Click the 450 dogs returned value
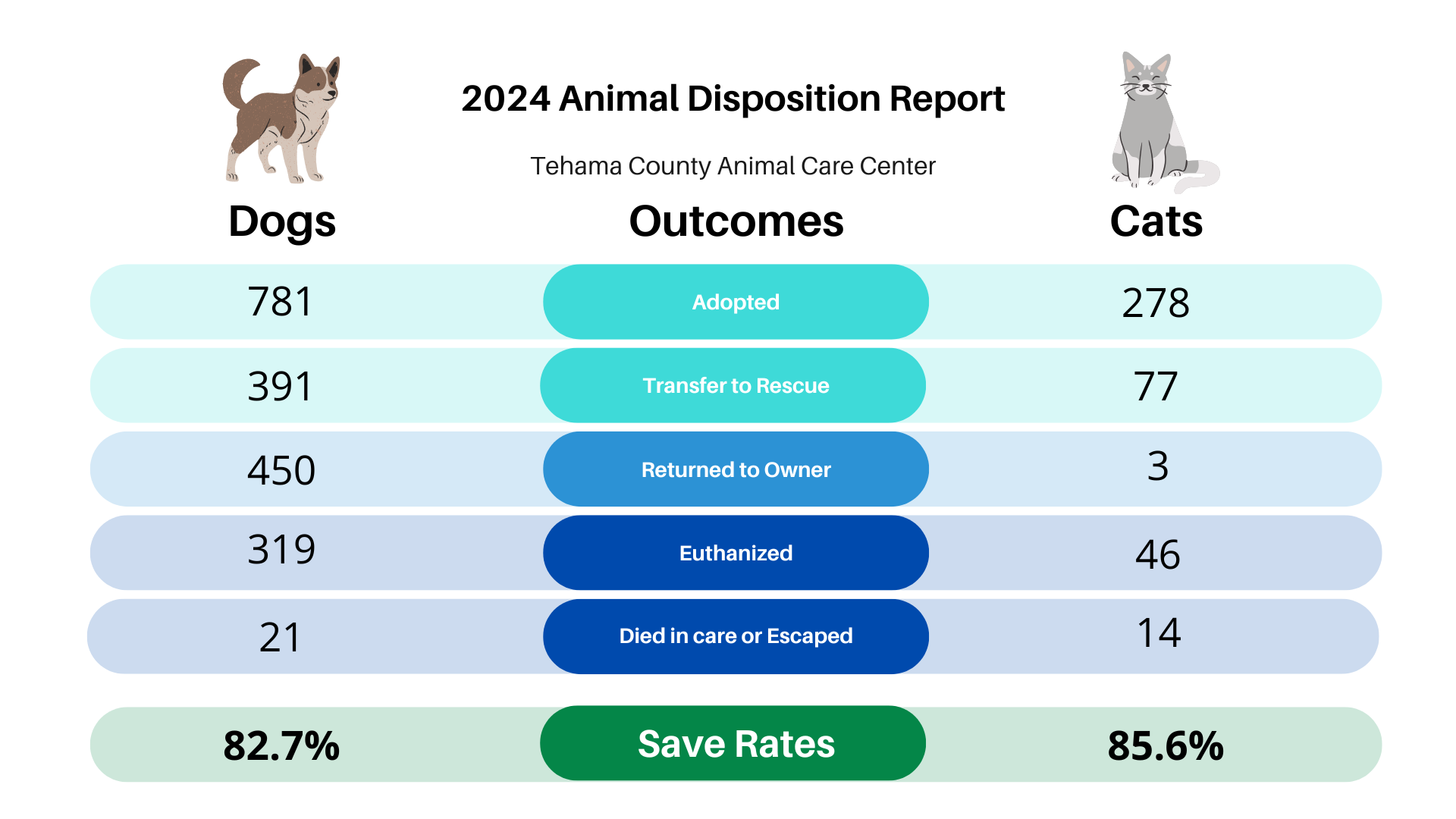The width and height of the screenshot is (1456, 819). tap(281, 470)
